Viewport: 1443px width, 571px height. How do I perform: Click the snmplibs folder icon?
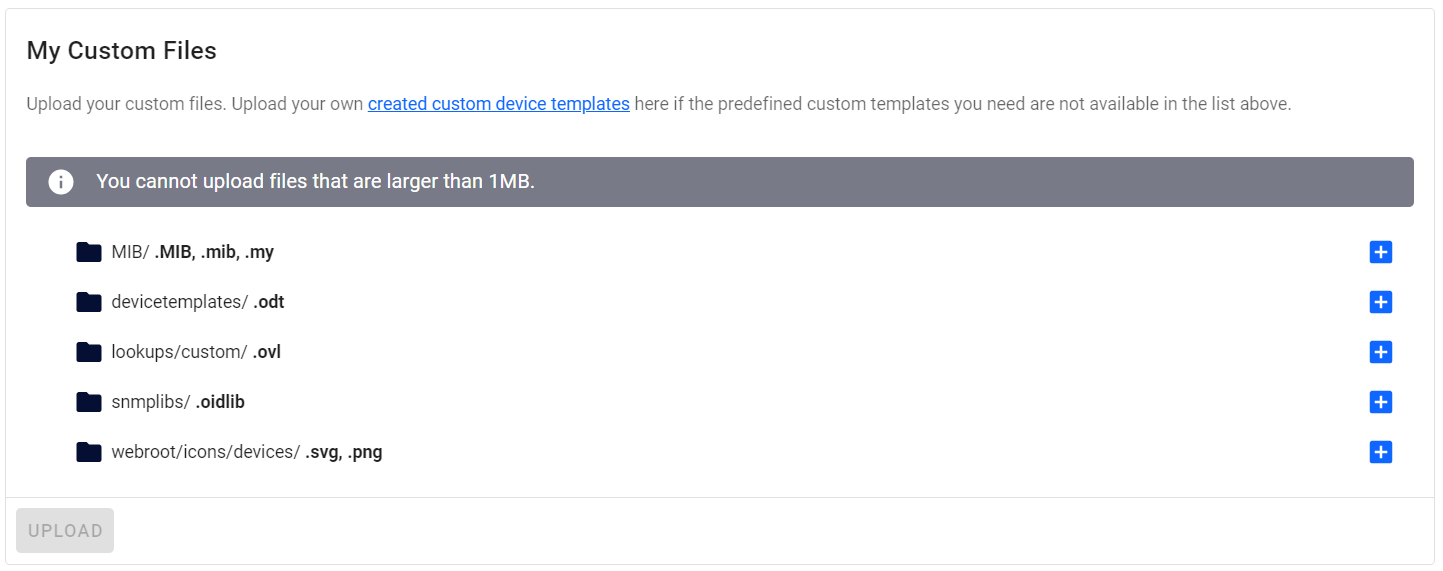click(89, 402)
